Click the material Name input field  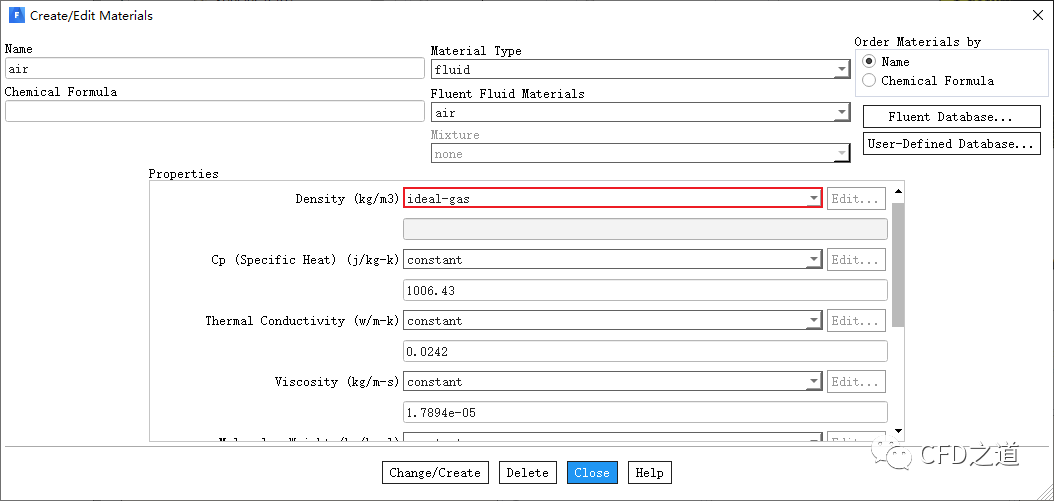point(214,69)
